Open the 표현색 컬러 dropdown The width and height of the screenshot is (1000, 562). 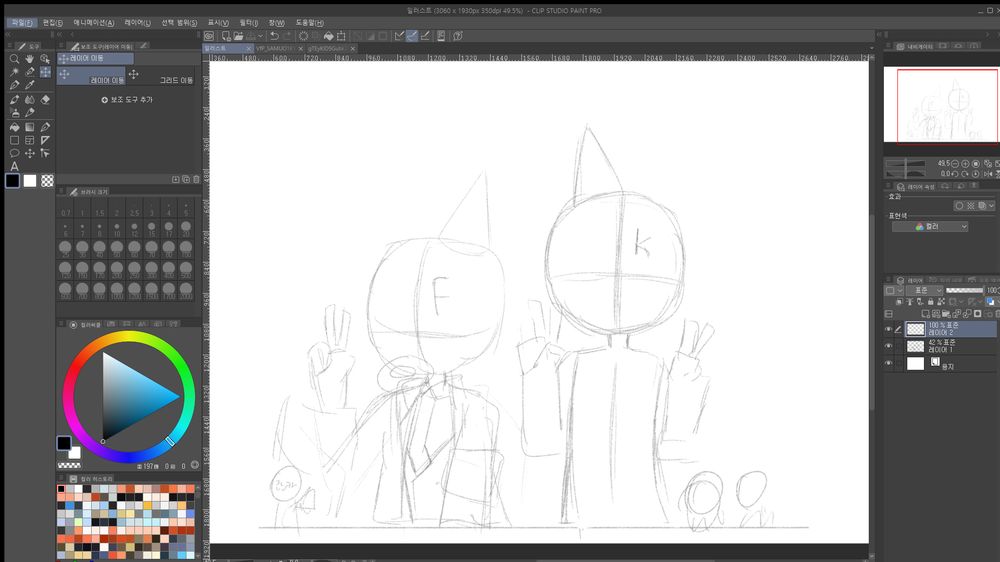tap(929, 227)
